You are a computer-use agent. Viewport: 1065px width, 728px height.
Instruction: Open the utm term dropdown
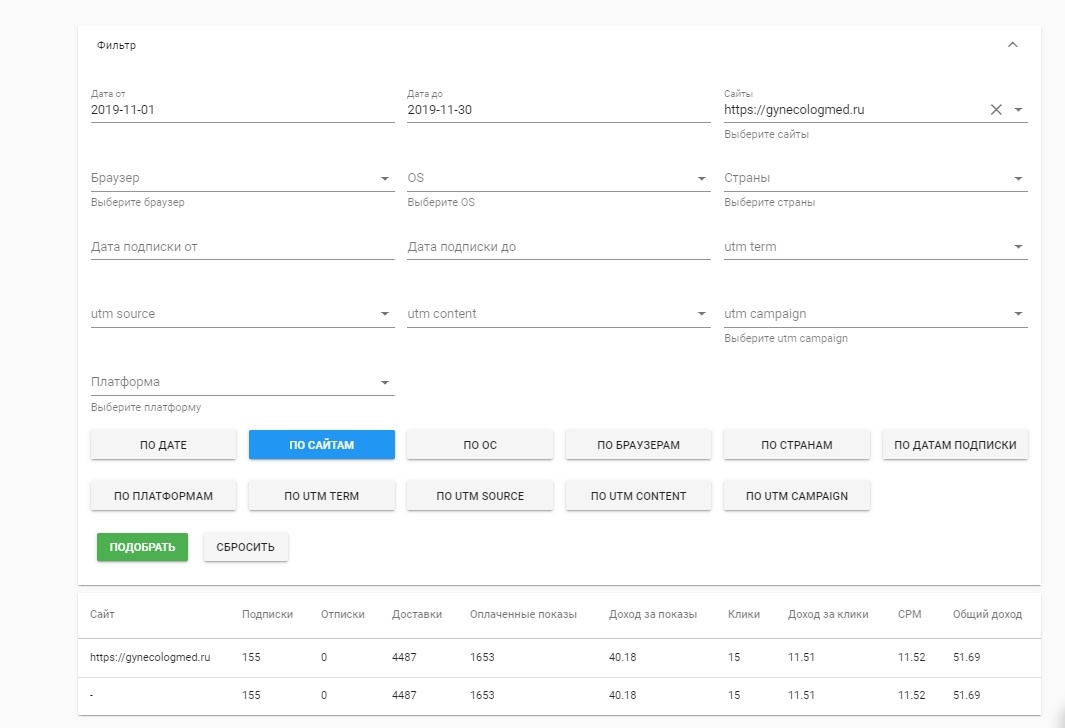(876, 247)
